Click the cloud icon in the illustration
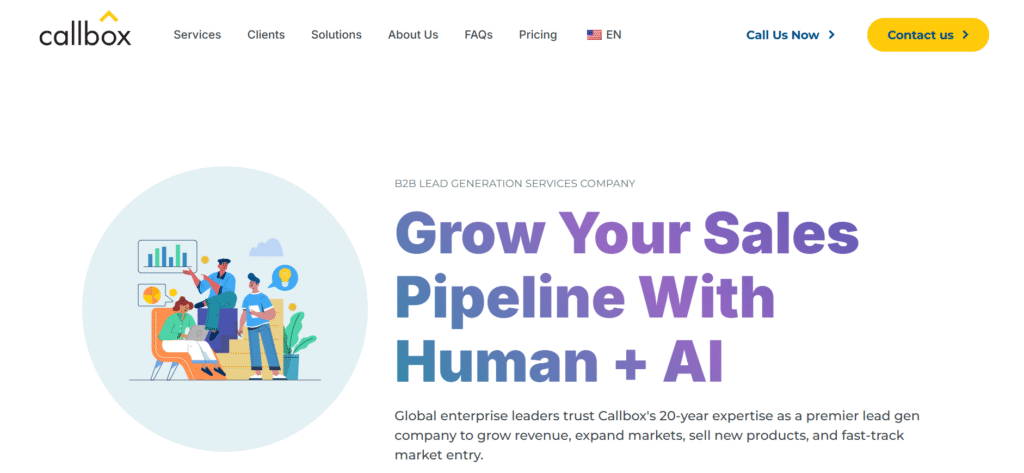 pos(267,247)
